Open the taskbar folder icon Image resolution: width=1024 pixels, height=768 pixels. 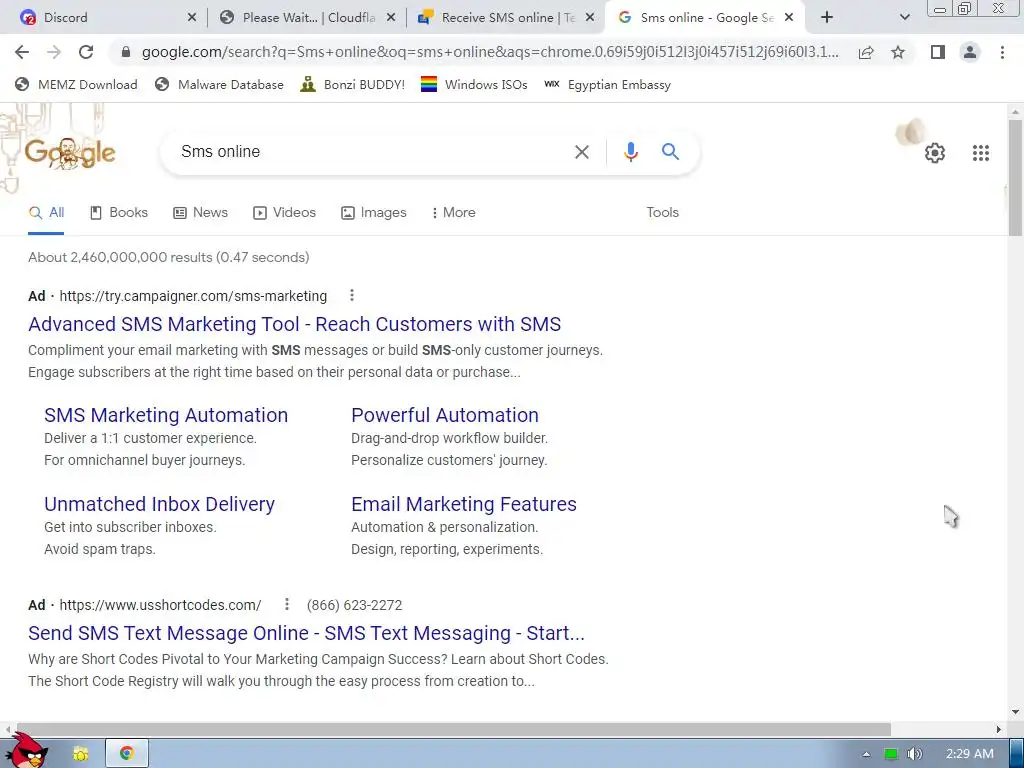click(81, 754)
